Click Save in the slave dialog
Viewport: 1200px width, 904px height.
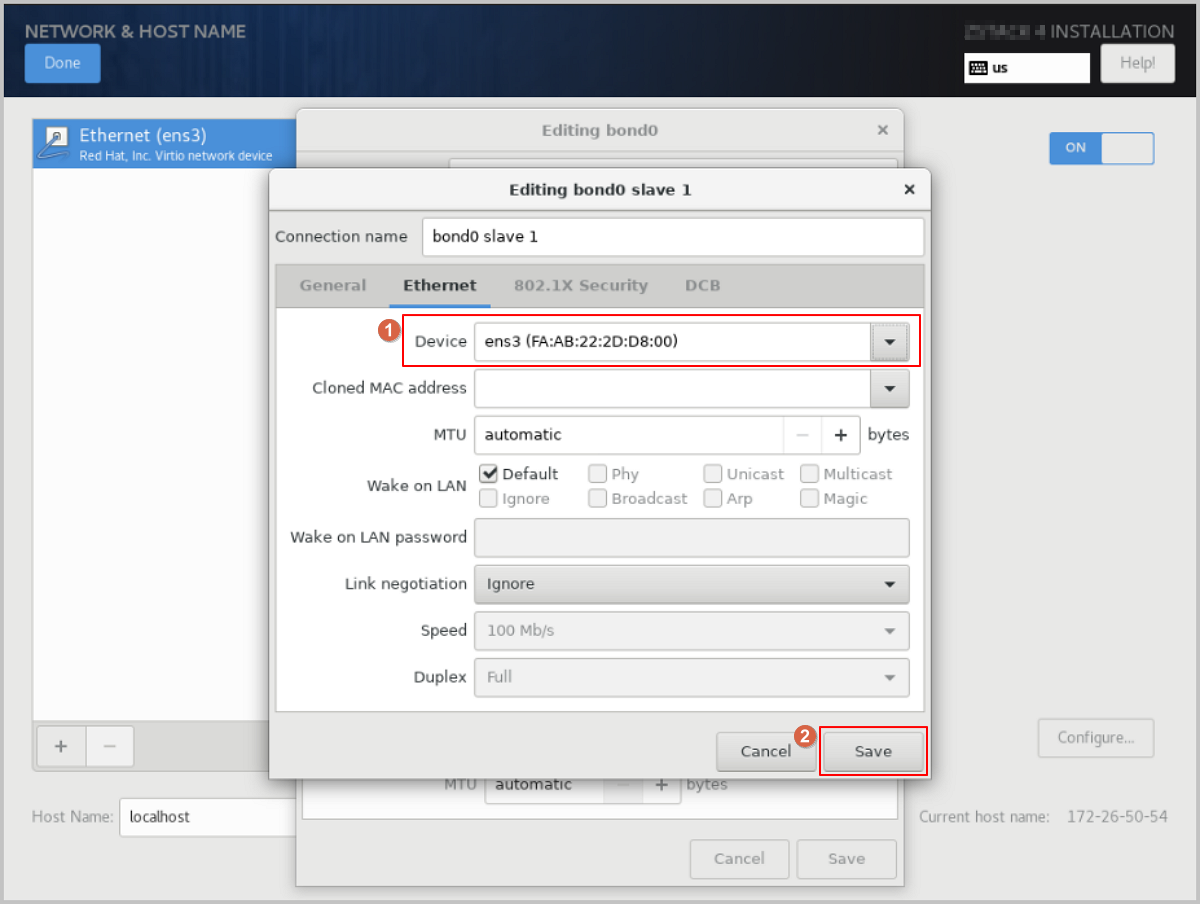click(872, 751)
